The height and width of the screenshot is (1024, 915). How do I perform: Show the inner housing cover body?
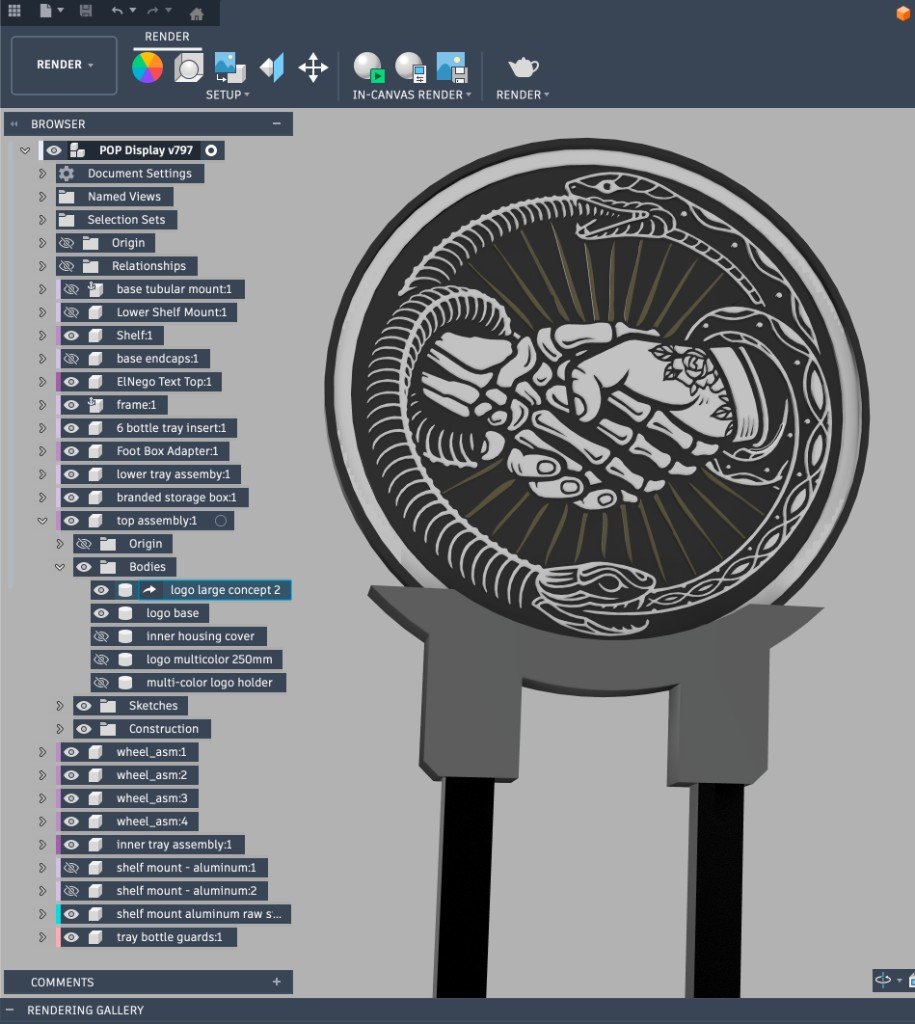tap(101, 637)
